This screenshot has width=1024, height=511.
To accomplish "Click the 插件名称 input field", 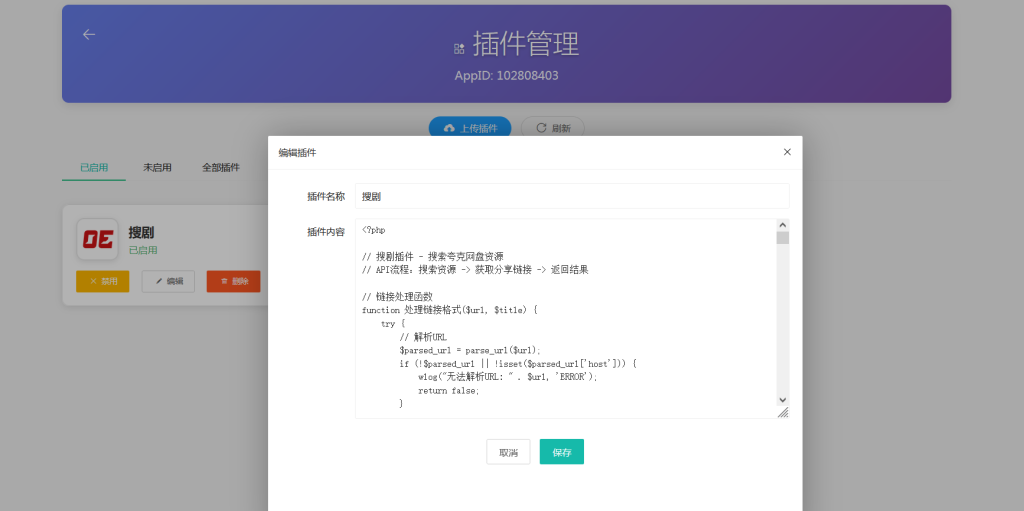I will [x=572, y=196].
